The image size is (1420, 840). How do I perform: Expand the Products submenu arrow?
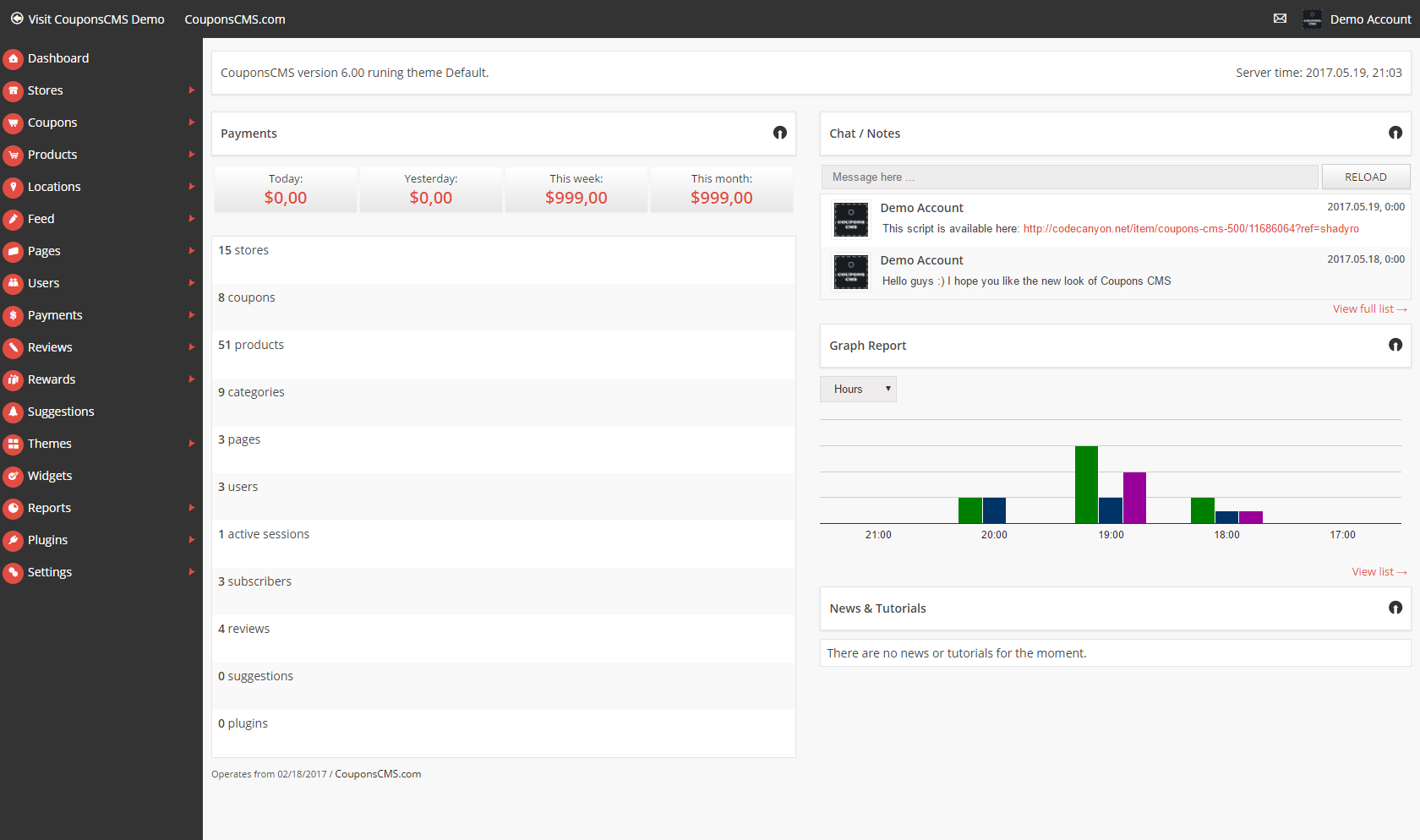pyautogui.click(x=192, y=155)
